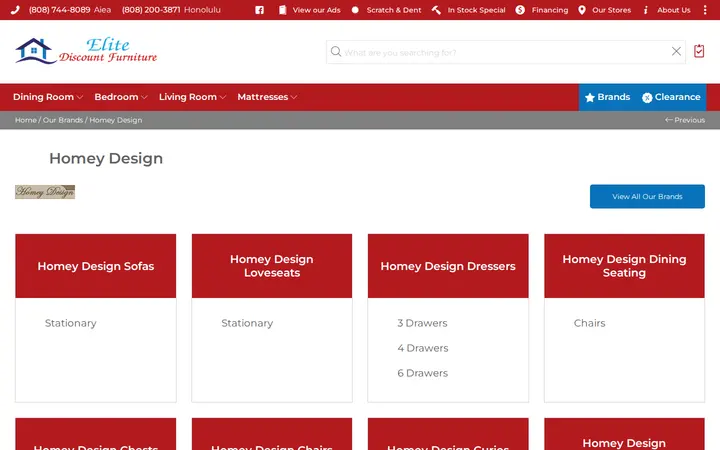Click the Homey Design page heading

[x=106, y=158]
